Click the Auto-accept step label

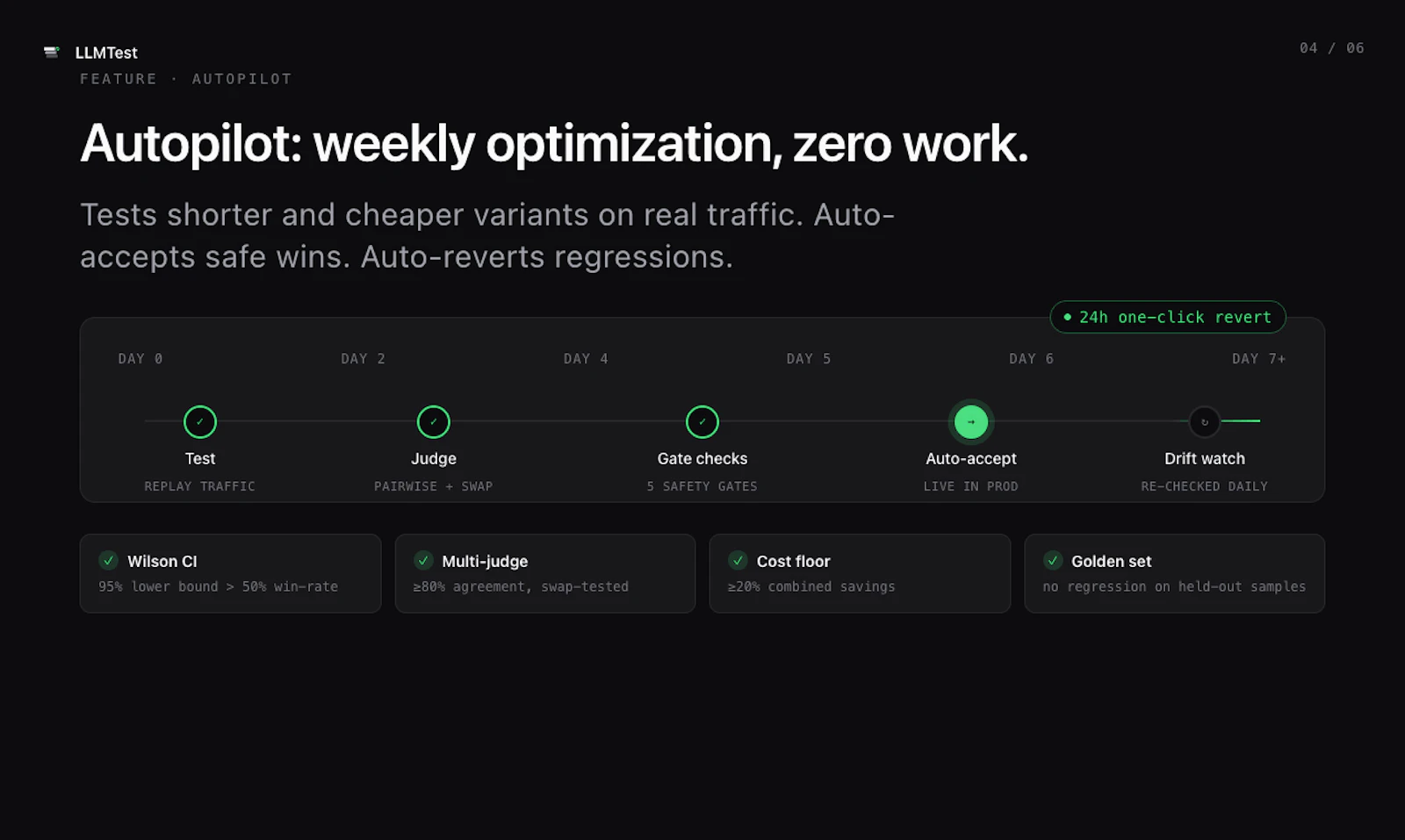click(x=971, y=459)
